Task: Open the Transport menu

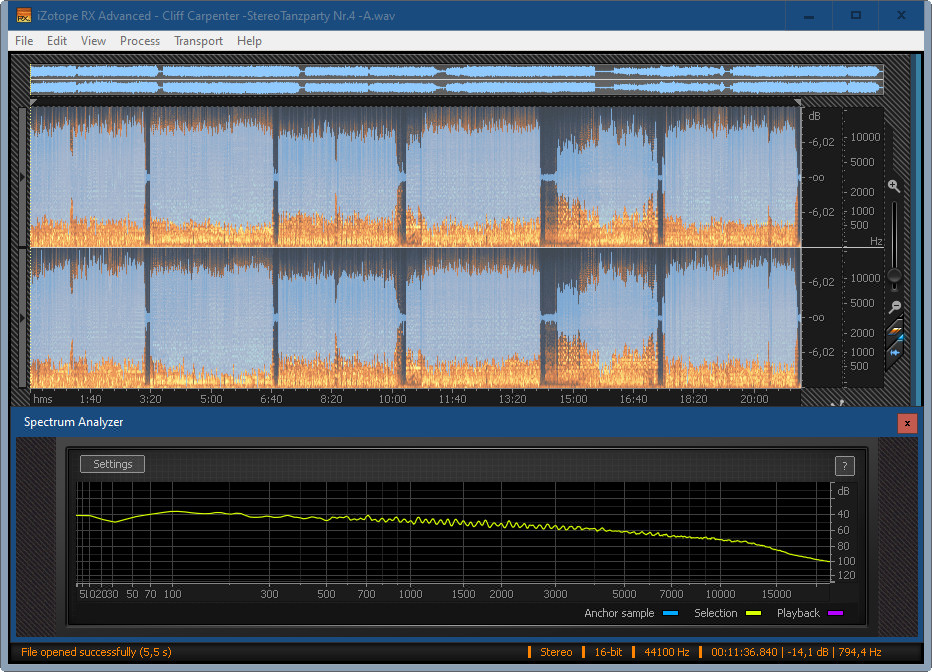Action: 198,41
